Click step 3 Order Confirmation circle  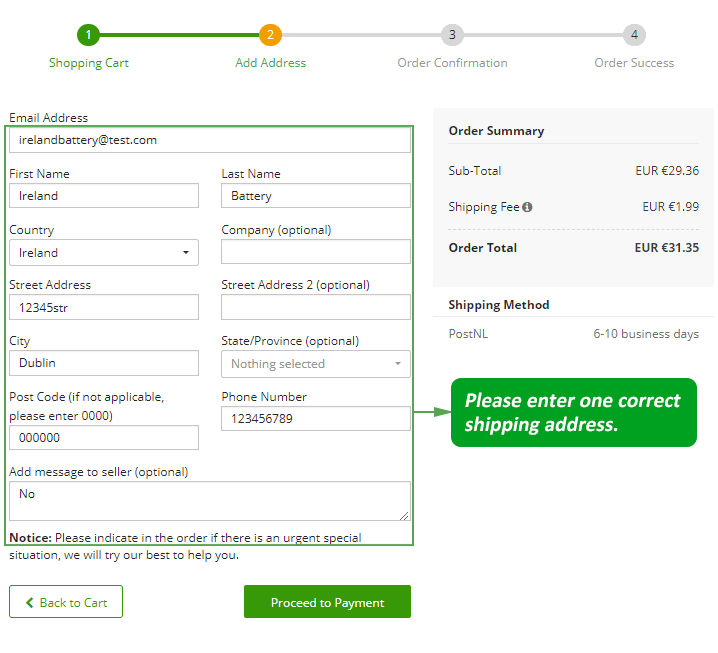pyautogui.click(x=452, y=35)
